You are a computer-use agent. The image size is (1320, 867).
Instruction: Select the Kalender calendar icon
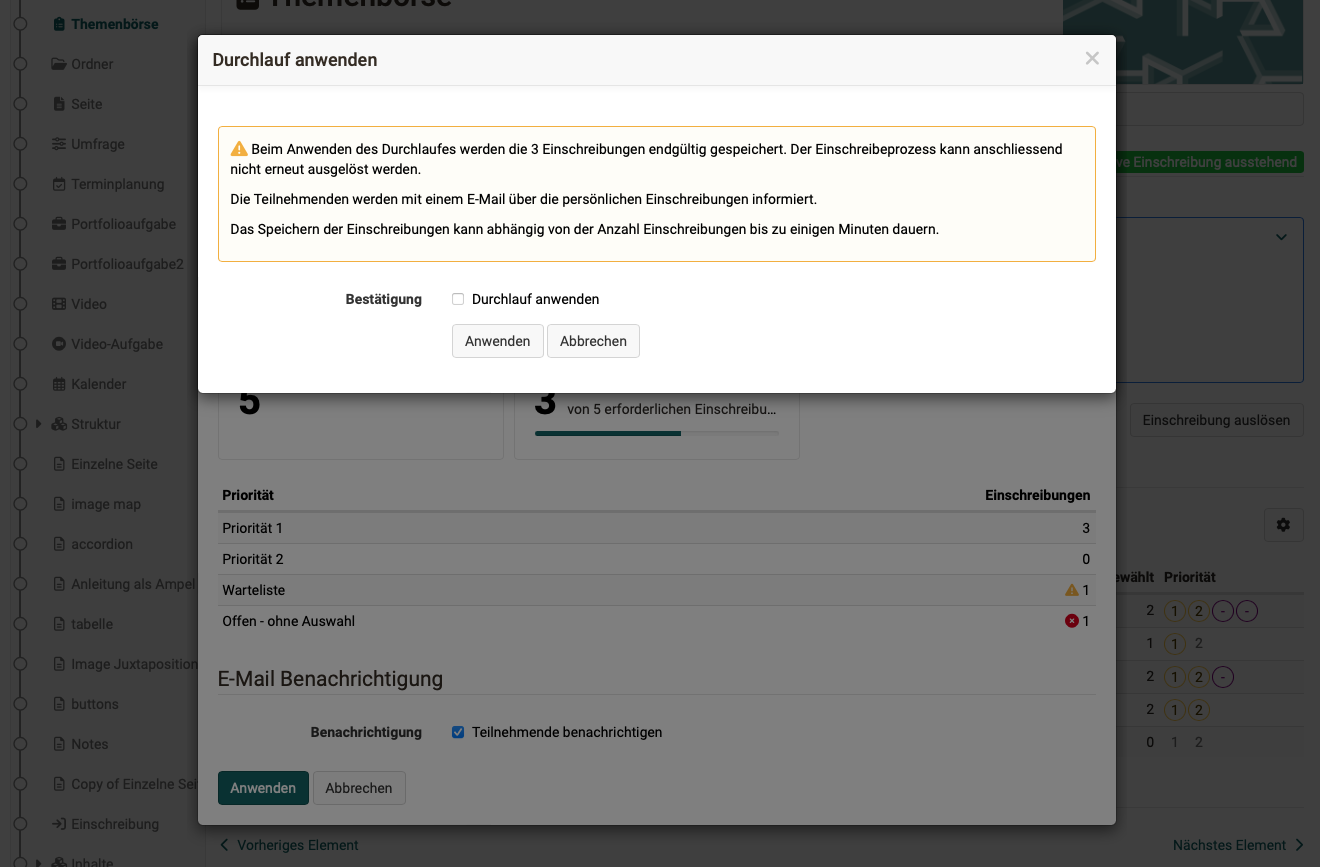[58, 383]
